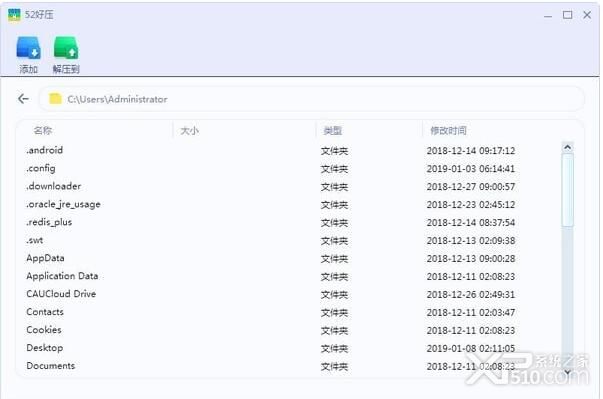Click the scrollbar down arrow
The height and width of the screenshot is (399, 603).
[x=568, y=371]
